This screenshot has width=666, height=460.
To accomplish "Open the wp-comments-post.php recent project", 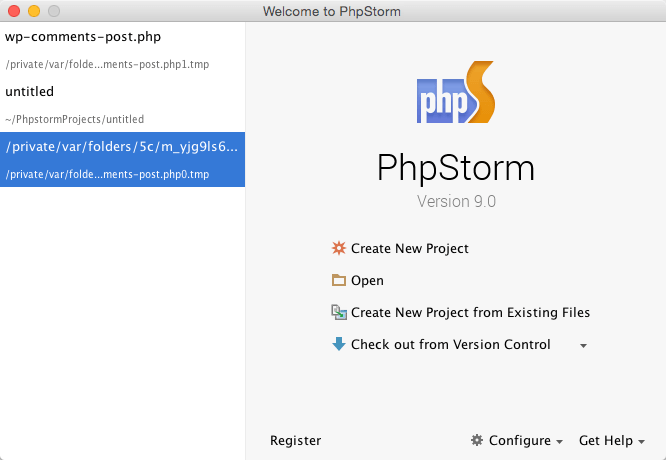I will pos(122,50).
